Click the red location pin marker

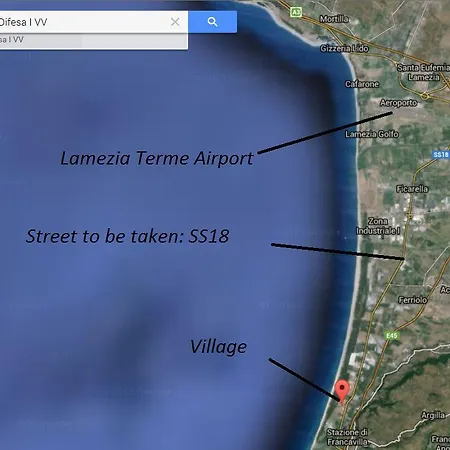click(342, 391)
